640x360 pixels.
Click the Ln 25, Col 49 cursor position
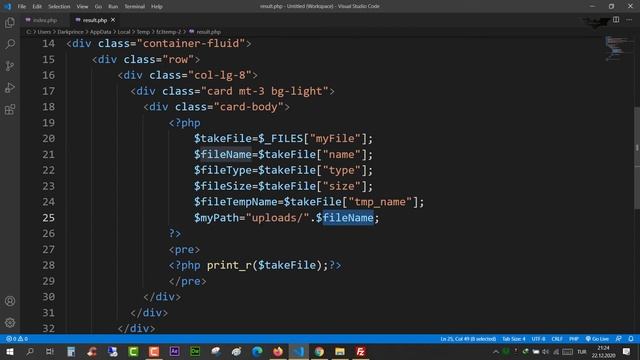point(468,339)
